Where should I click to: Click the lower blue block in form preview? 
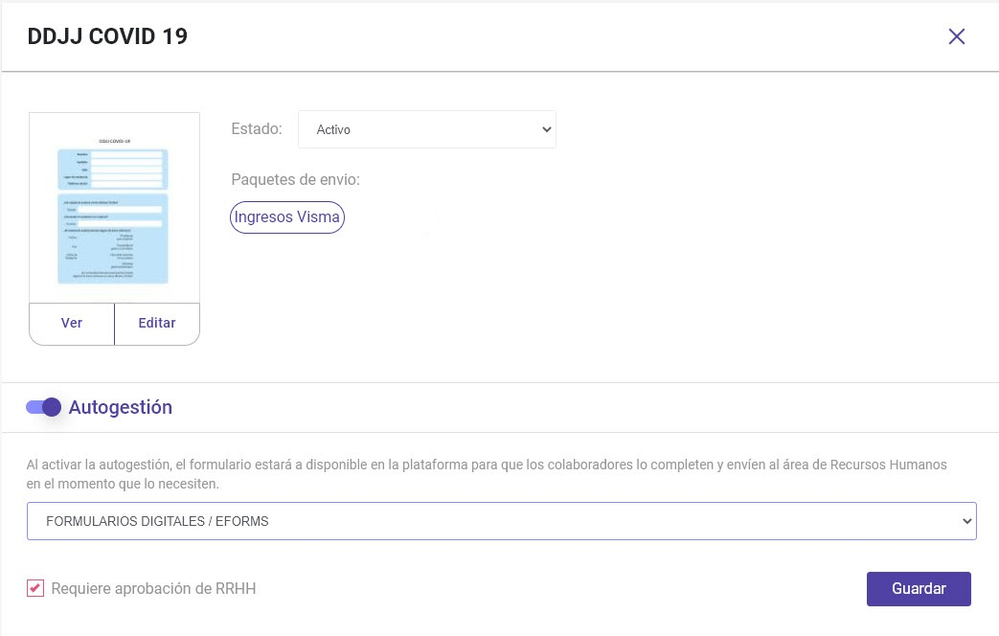pyautogui.click(x=113, y=239)
